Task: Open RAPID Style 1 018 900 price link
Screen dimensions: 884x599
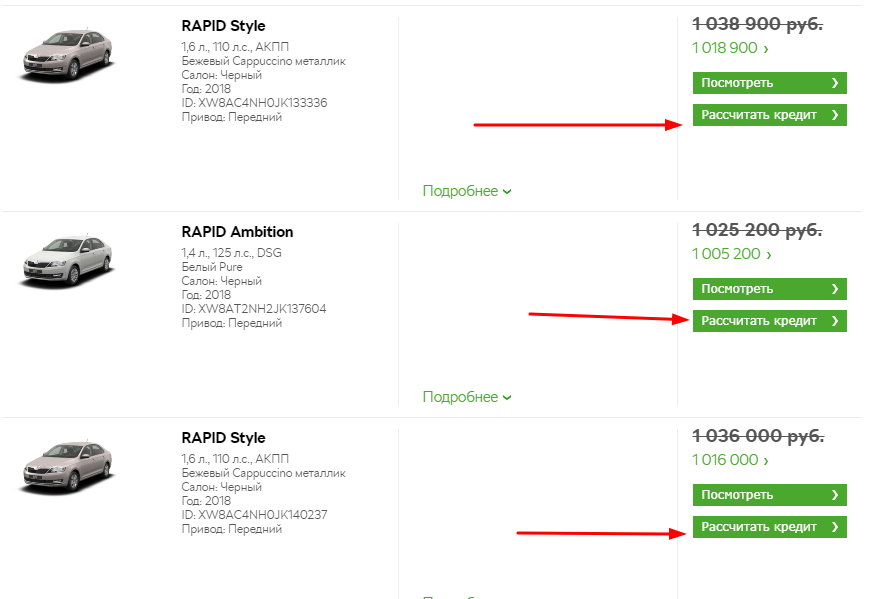Action: tap(730, 48)
